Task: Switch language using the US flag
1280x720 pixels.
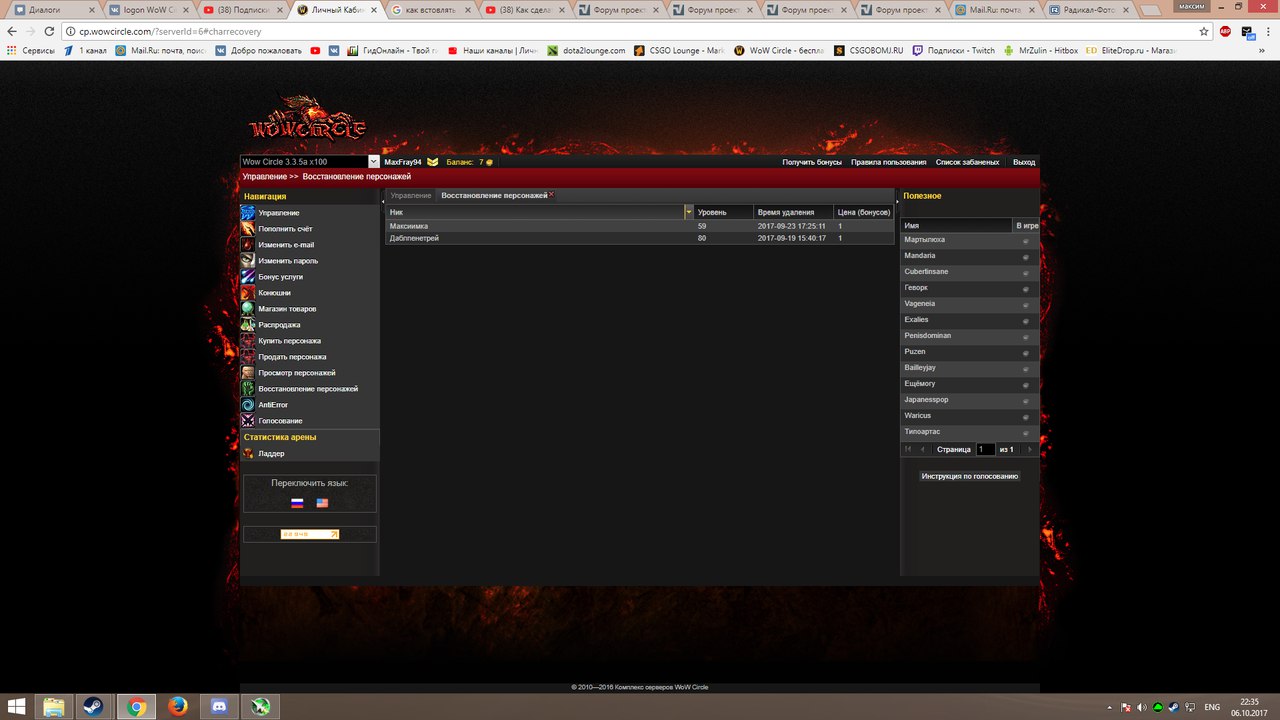Action: (x=322, y=503)
